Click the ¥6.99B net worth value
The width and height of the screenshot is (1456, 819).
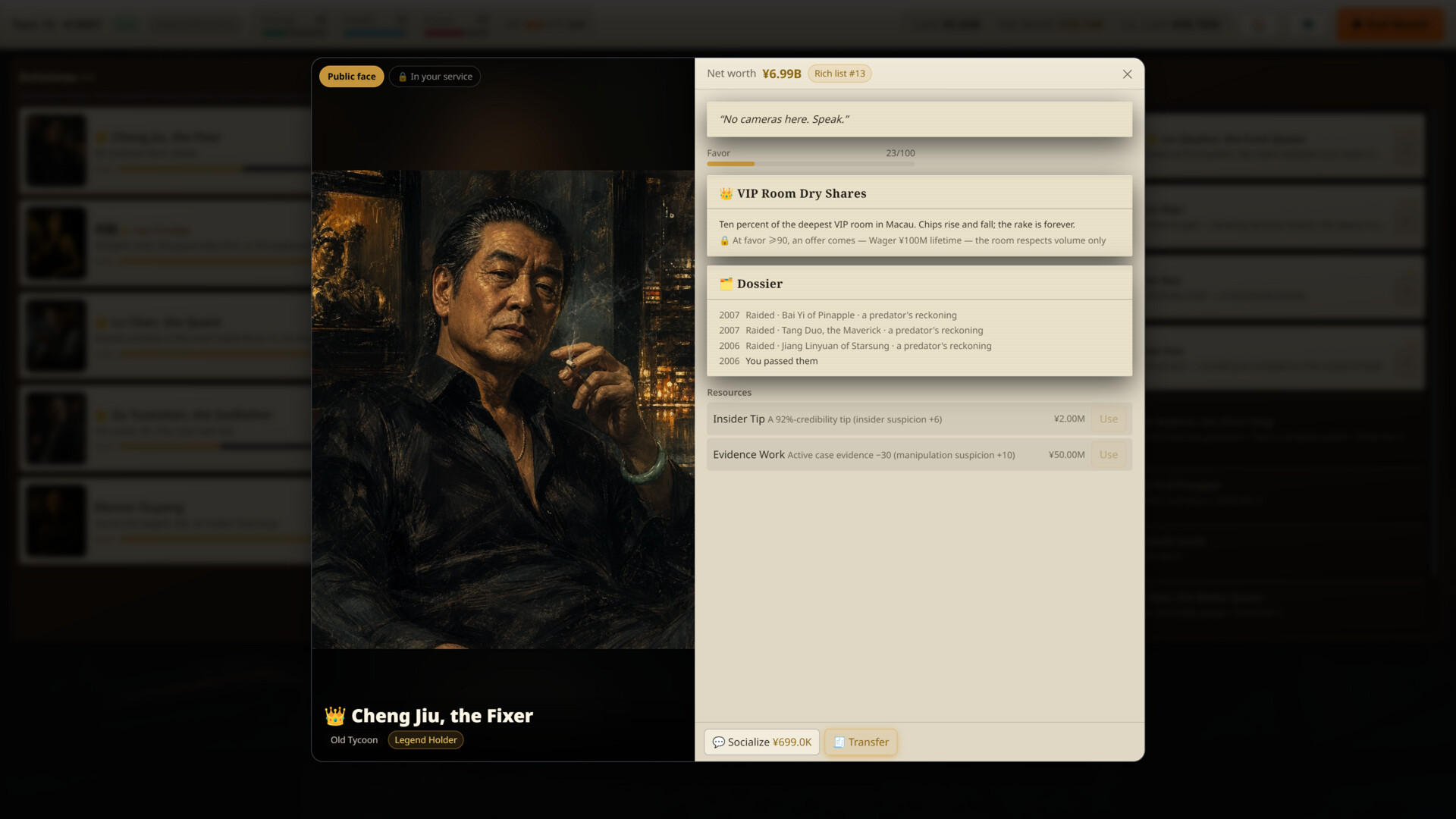pyautogui.click(x=781, y=74)
